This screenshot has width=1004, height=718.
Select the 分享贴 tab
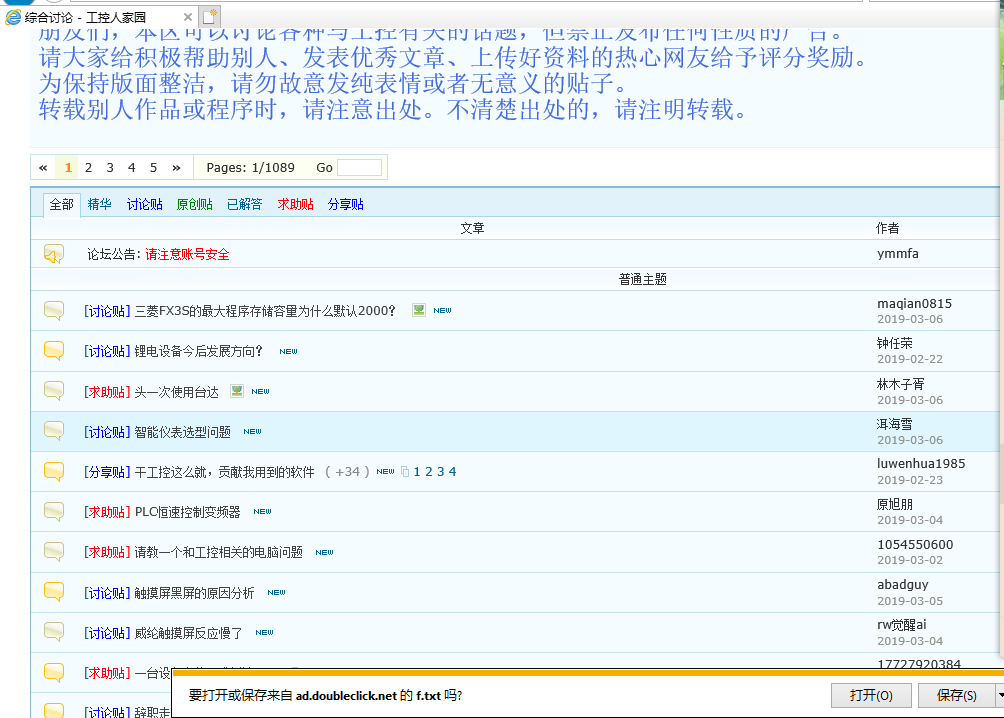point(346,205)
